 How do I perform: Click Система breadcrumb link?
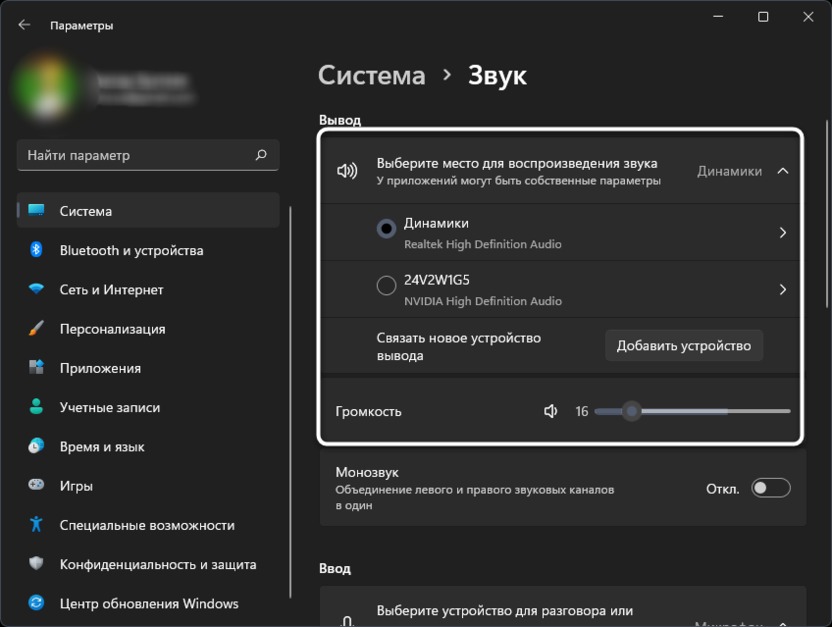click(x=371, y=75)
